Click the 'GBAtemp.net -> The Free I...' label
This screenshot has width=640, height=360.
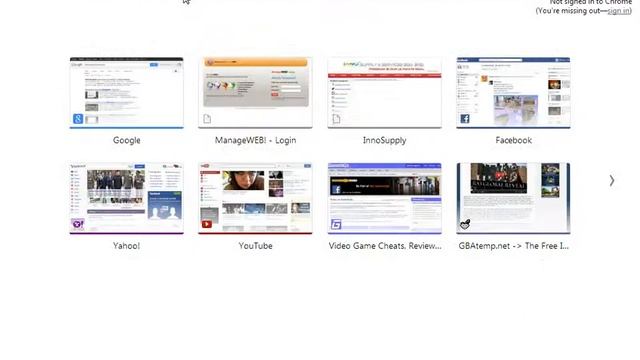click(x=513, y=246)
